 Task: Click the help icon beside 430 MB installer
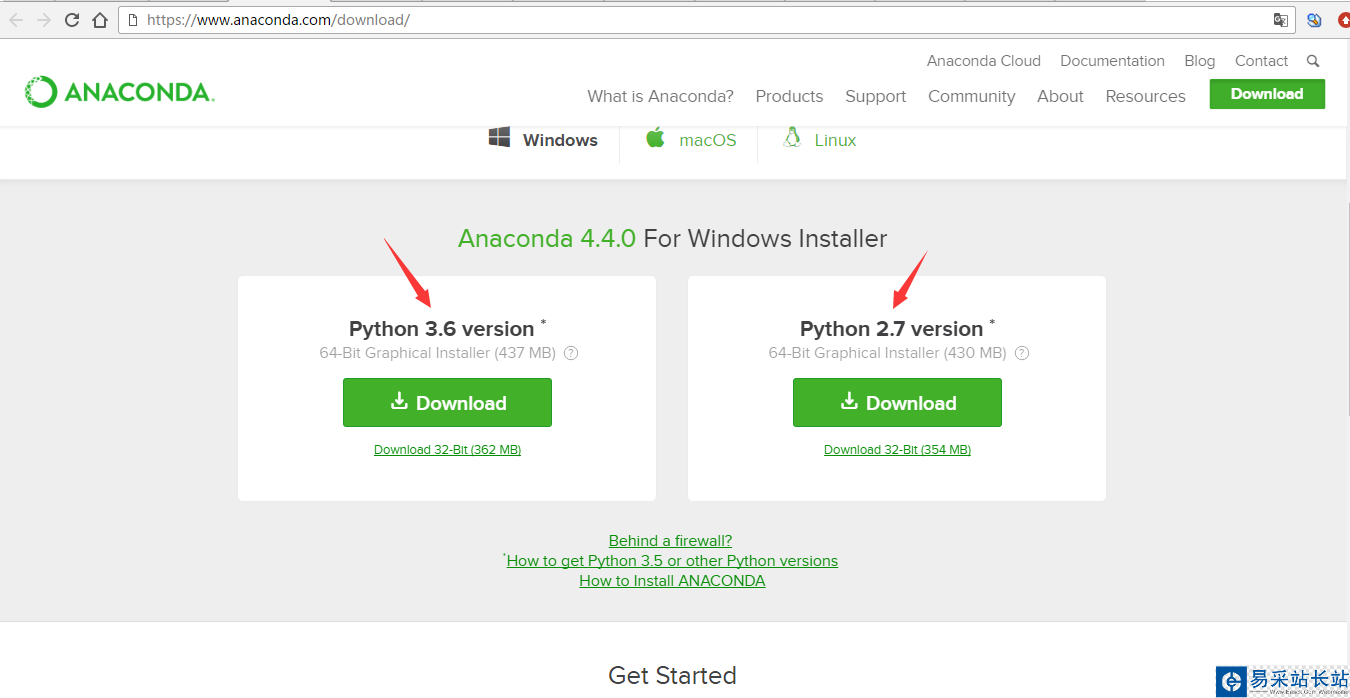[x=1021, y=353]
